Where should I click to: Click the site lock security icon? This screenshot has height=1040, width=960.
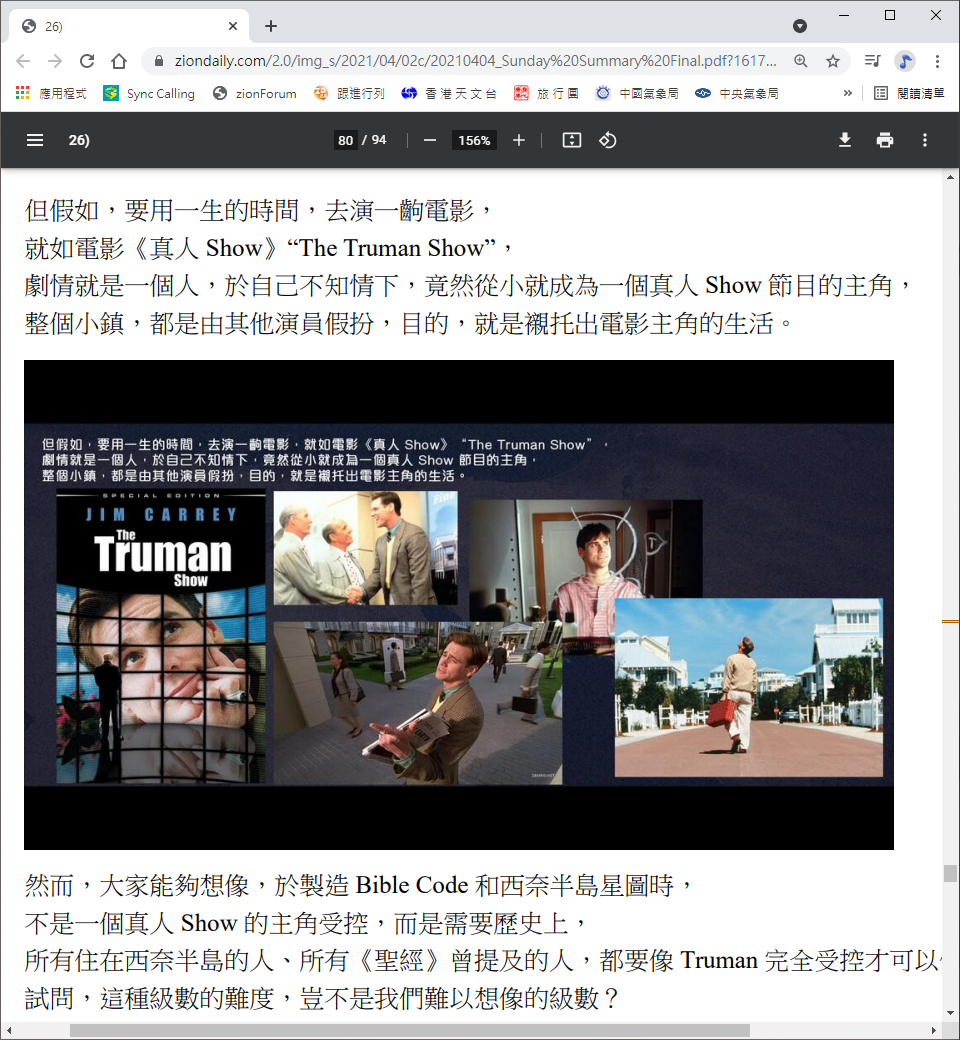coord(159,61)
